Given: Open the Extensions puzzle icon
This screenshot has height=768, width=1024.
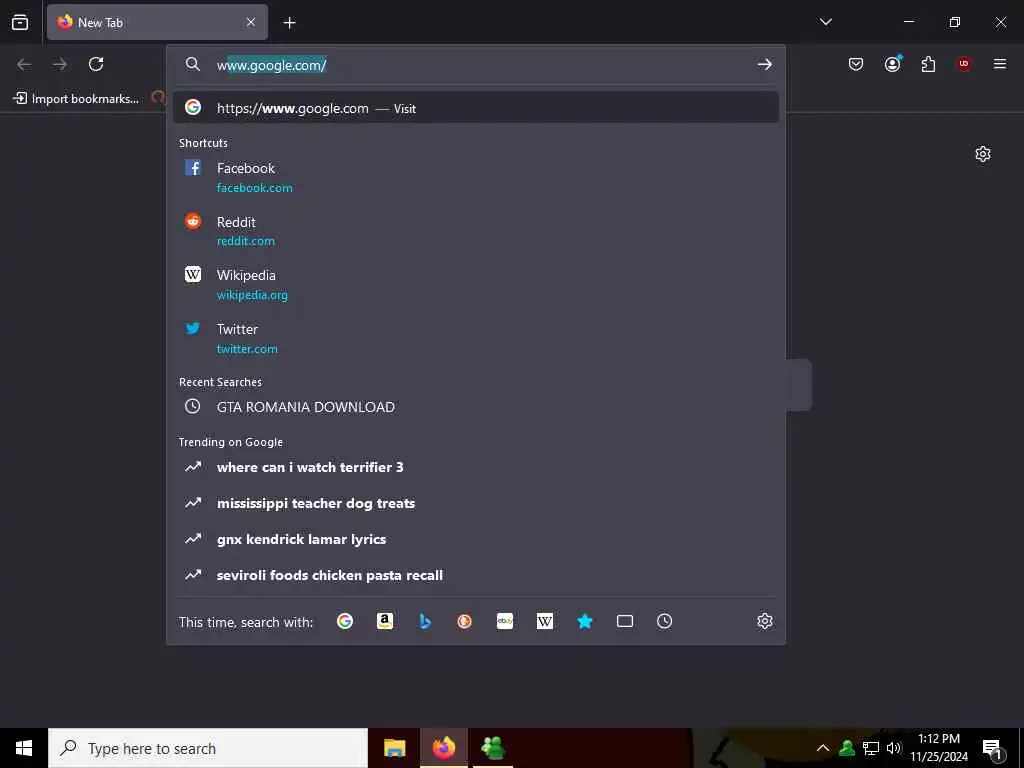Looking at the screenshot, I should (928, 64).
